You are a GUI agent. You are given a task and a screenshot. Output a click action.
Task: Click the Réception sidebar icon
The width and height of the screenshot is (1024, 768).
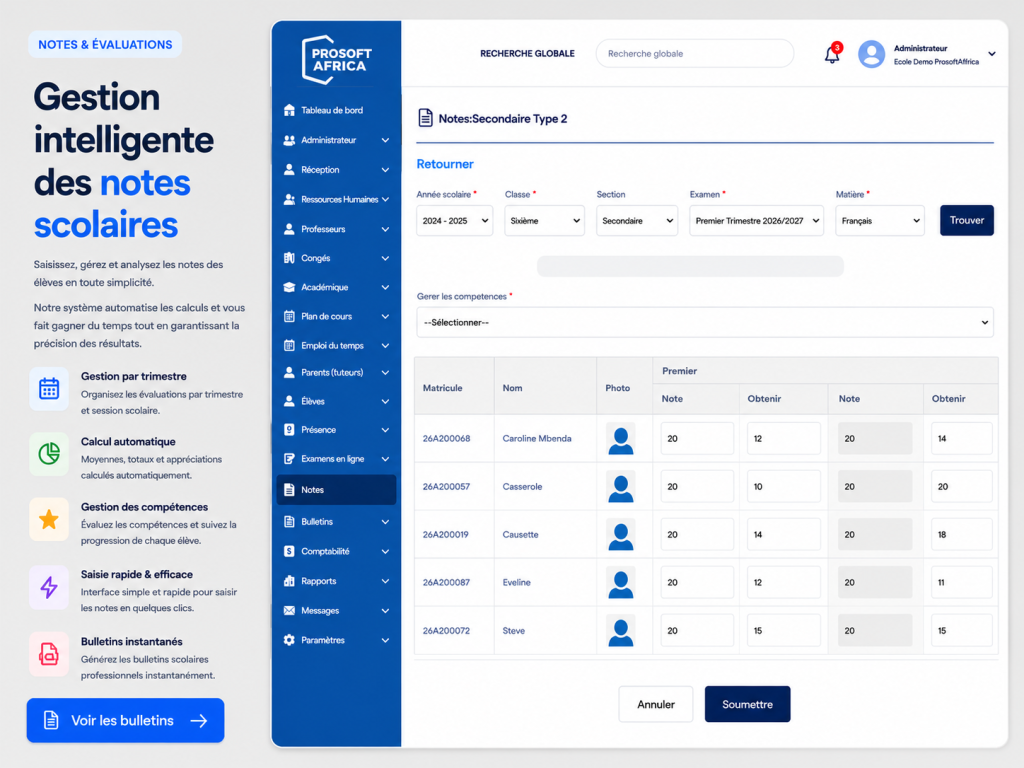(x=289, y=170)
